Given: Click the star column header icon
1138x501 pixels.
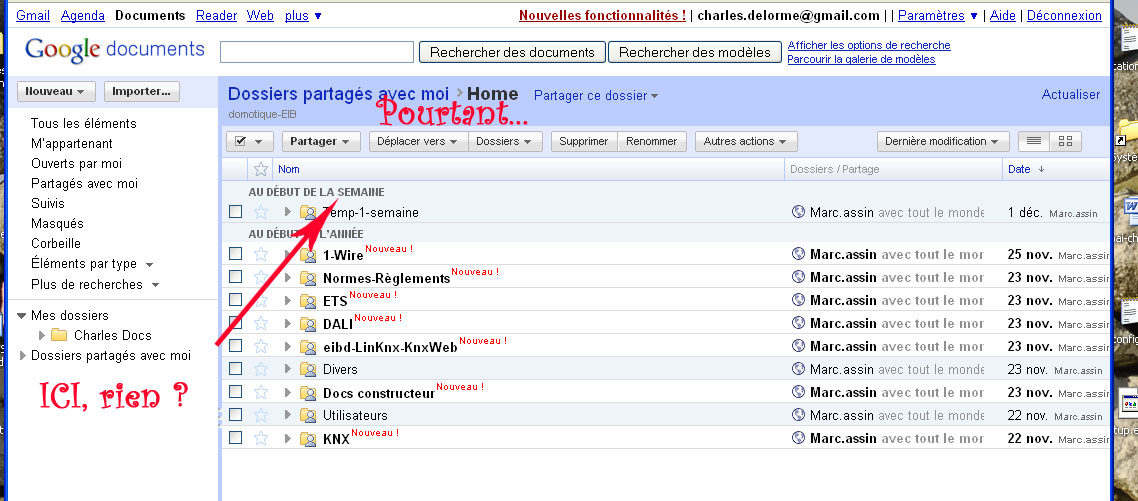Looking at the screenshot, I should coord(261,169).
